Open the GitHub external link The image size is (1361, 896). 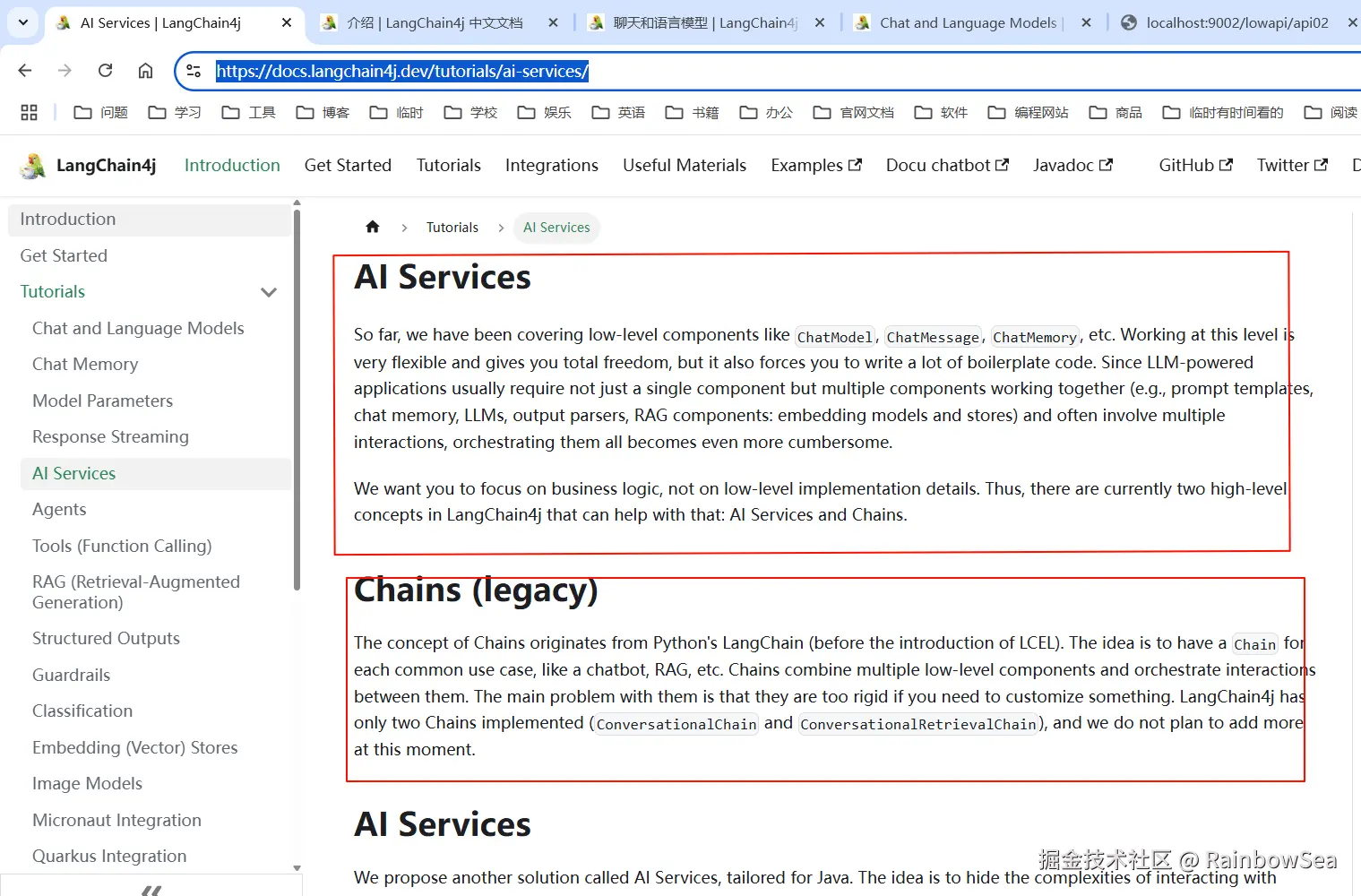[1195, 165]
